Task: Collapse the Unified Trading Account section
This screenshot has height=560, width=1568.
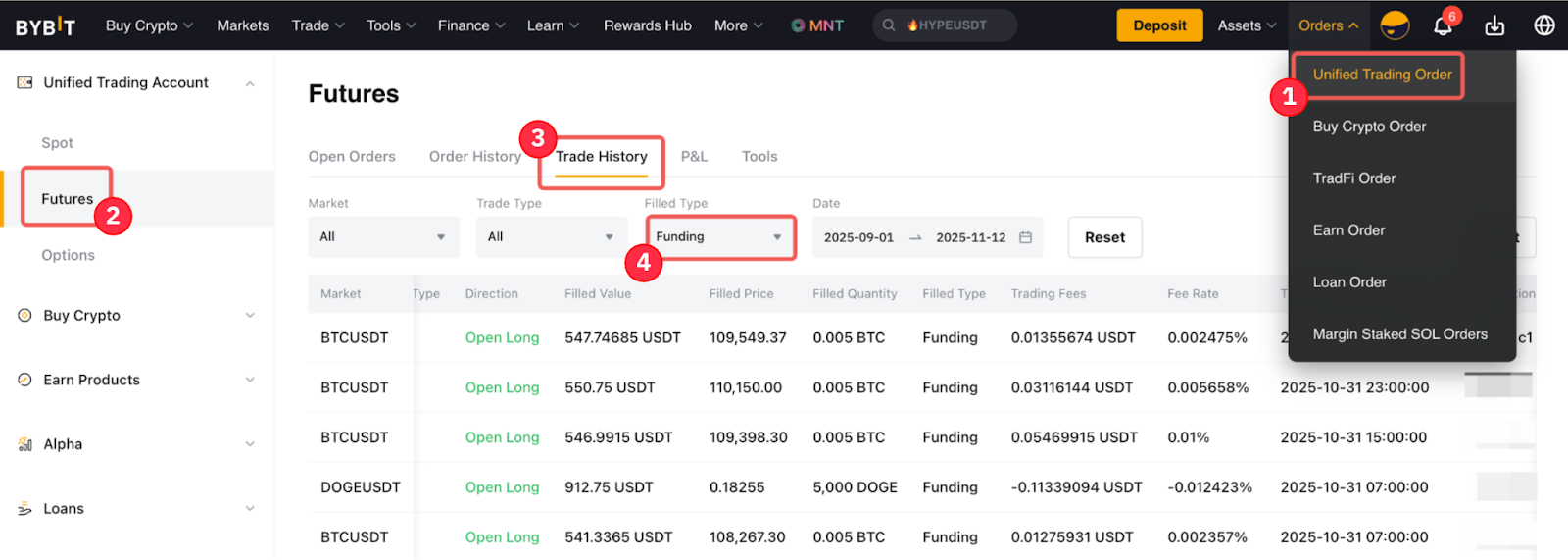Action: point(250,83)
